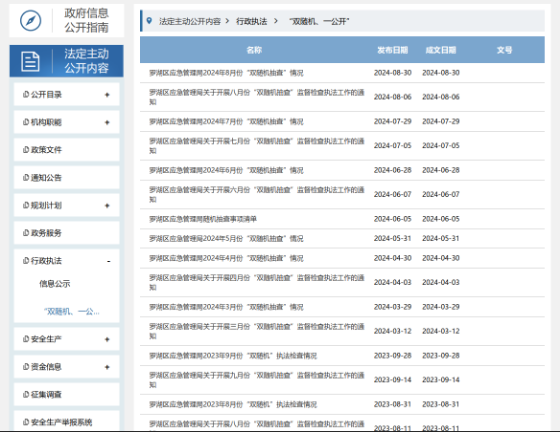Open 2024年7月份 "双随机抽查" 情况 article

point(226,122)
